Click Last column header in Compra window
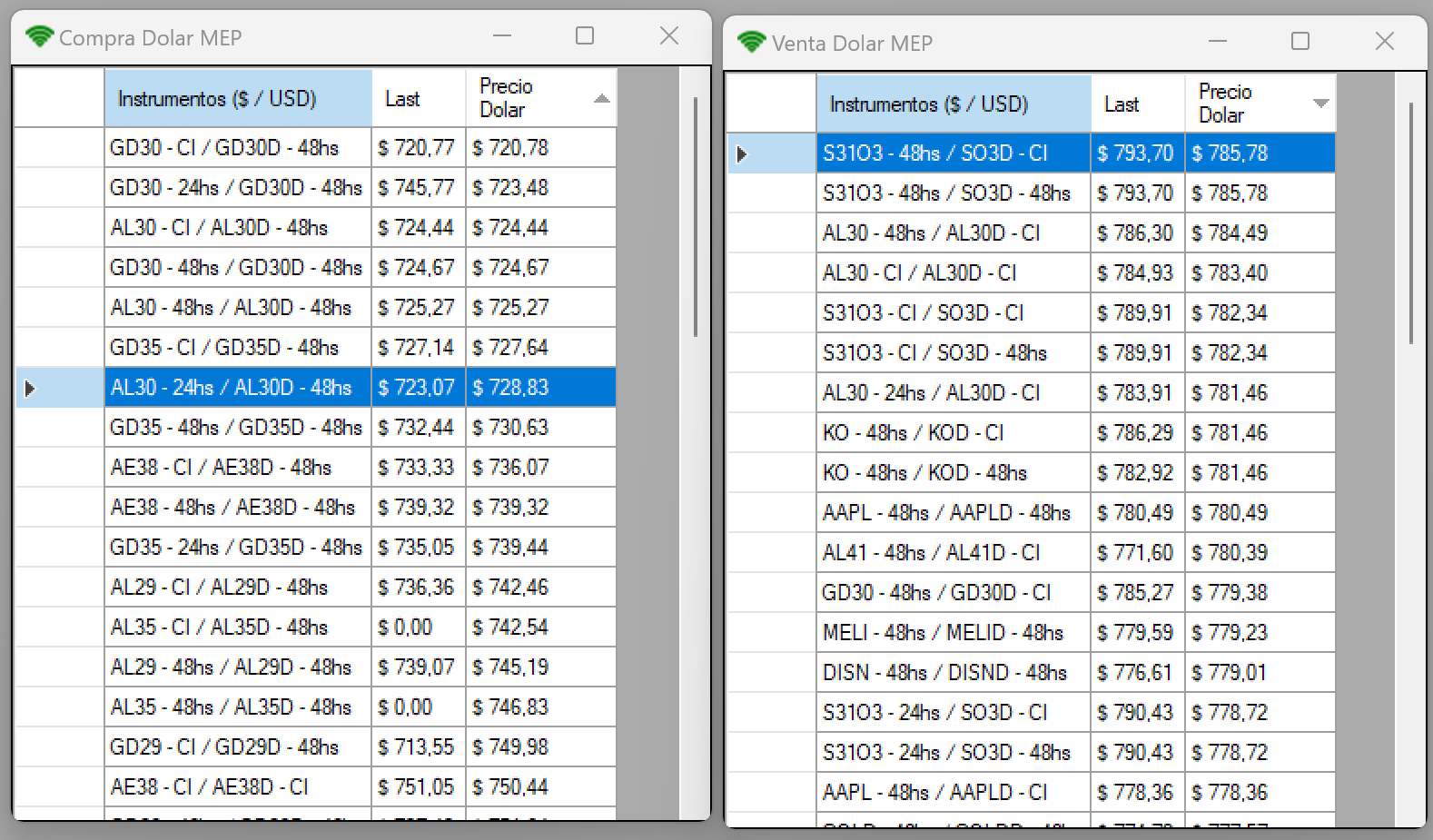Image resolution: width=1433 pixels, height=840 pixels. click(419, 98)
